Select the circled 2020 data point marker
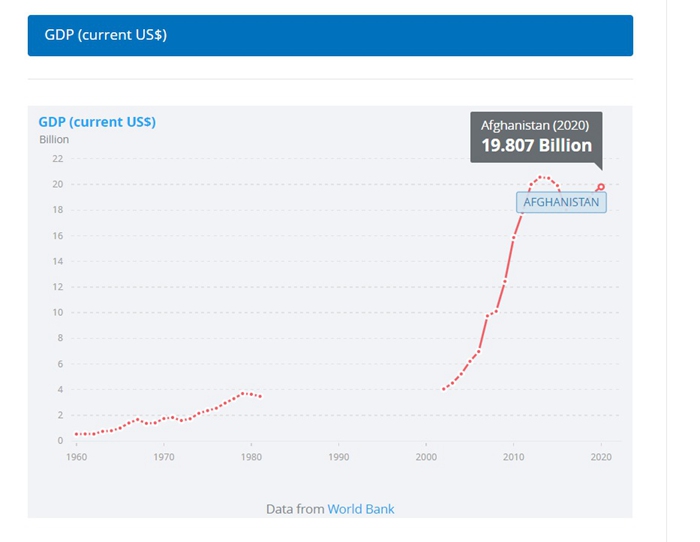Image resolution: width=700 pixels, height=542 pixels. click(x=601, y=187)
